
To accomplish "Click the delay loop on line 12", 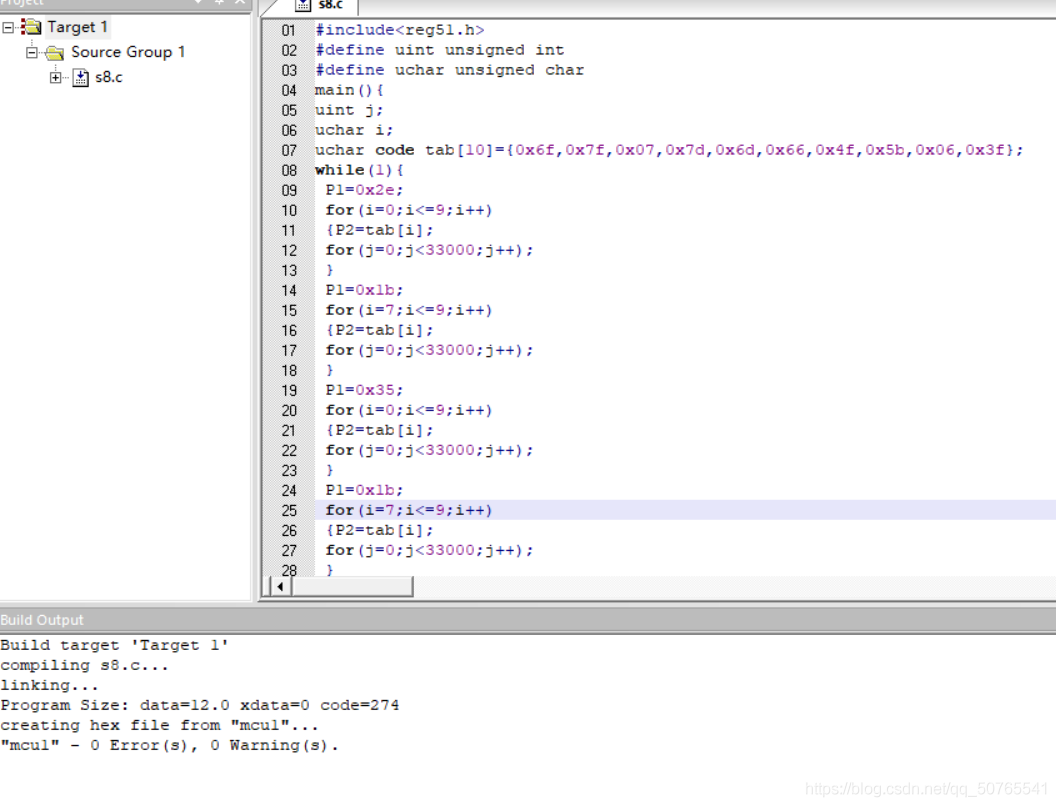I will (x=429, y=250).
